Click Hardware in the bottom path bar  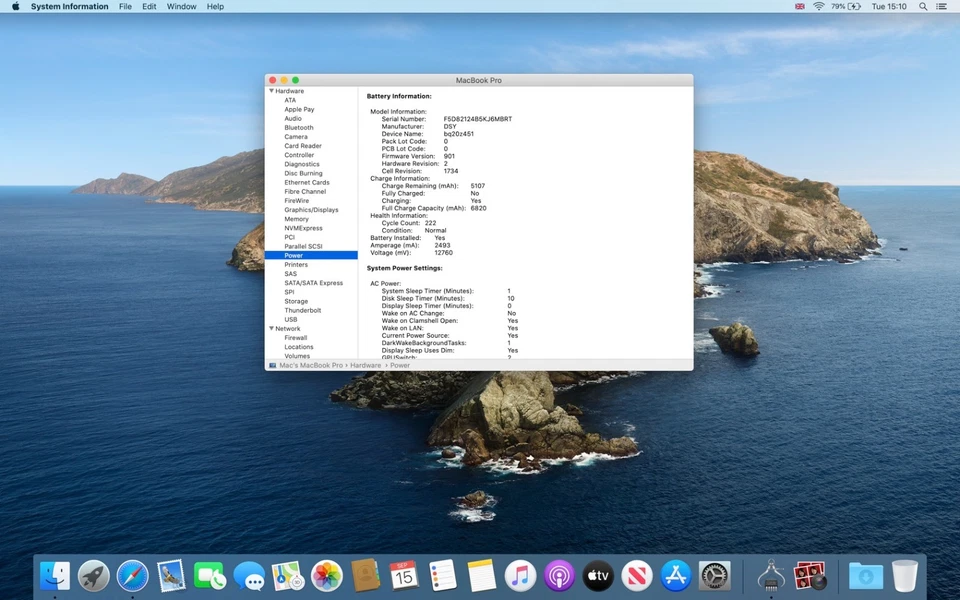click(x=366, y=365)
